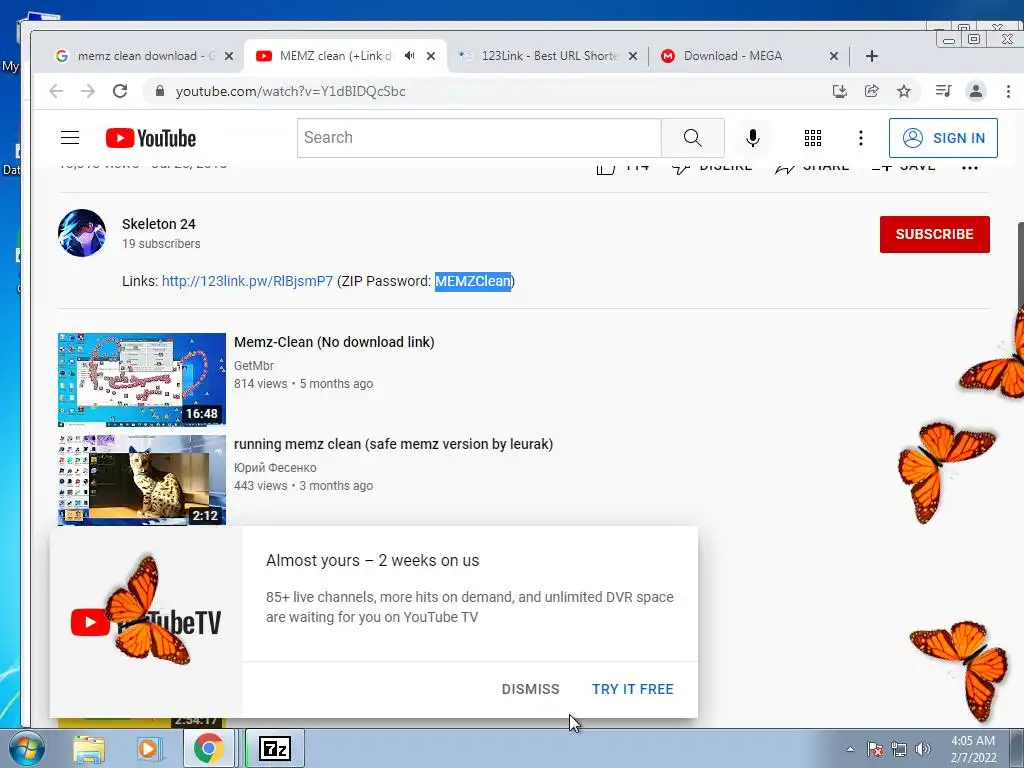The width and height of the screenshot is (1024, 768).
Task: Click the Action Center flag tray icon
Action: click(x=875, y=749)
